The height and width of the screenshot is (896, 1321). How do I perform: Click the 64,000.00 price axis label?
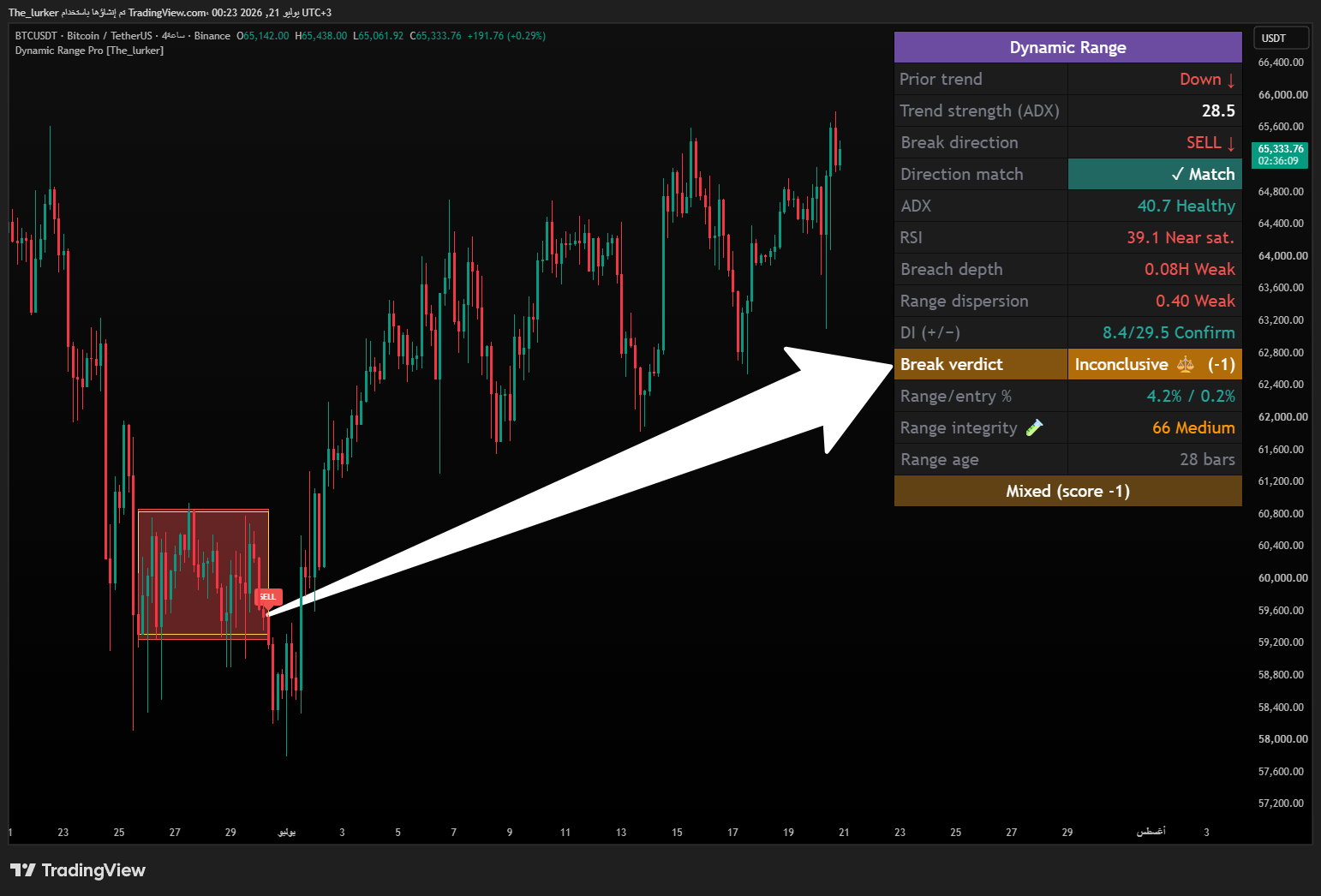pos(1282,256)
